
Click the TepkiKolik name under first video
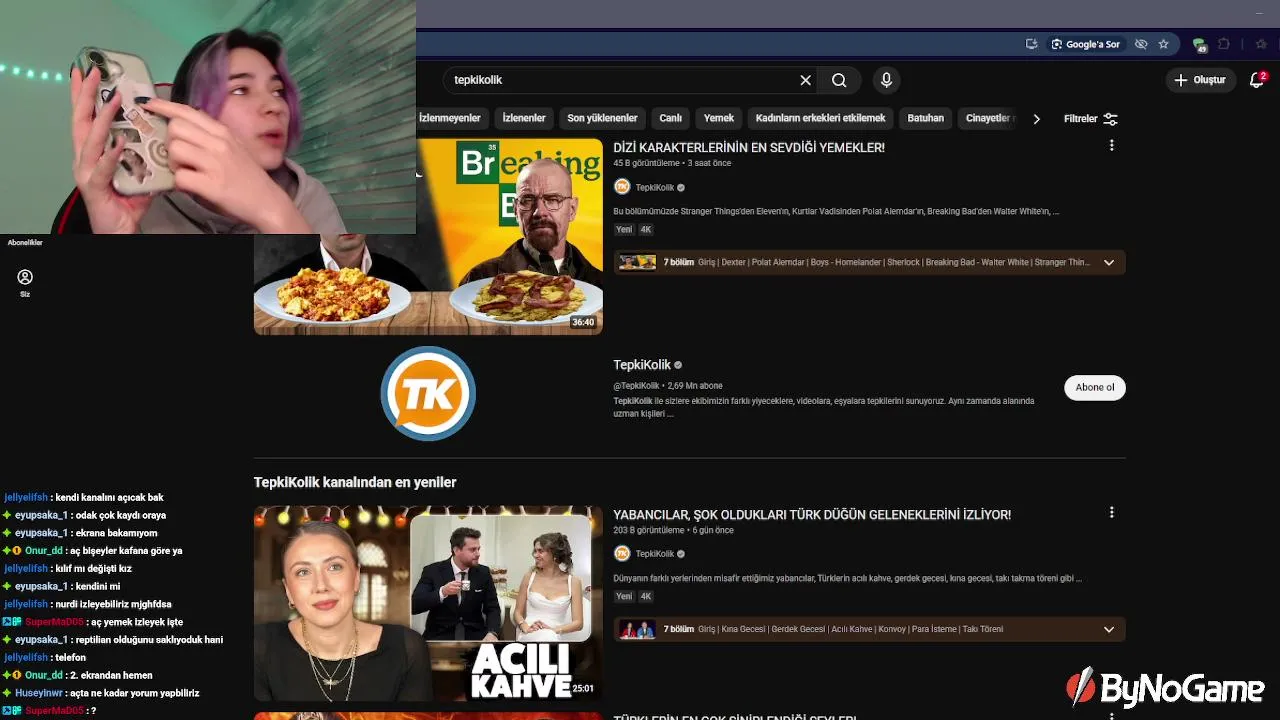(655, 187)
